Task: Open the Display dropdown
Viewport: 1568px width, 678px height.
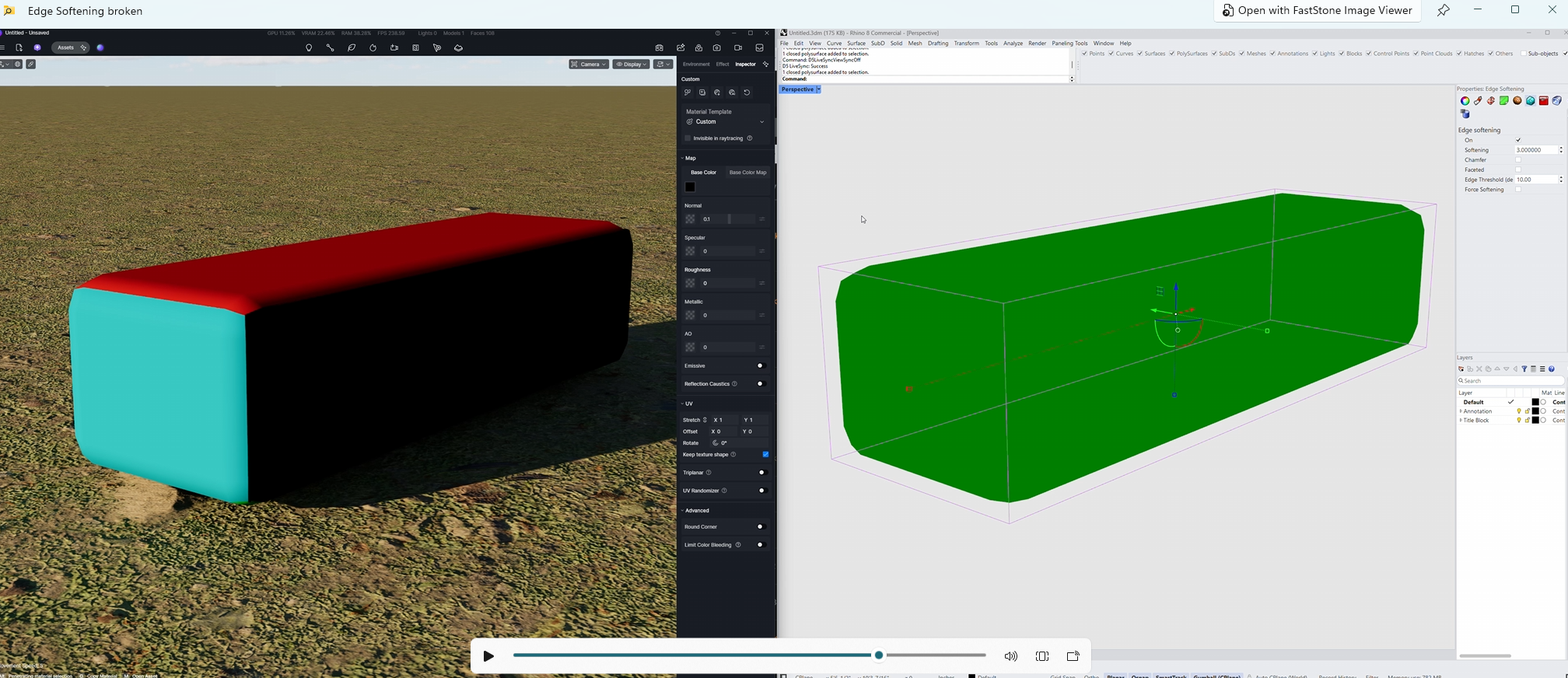Action: click(x=631, y=65)
